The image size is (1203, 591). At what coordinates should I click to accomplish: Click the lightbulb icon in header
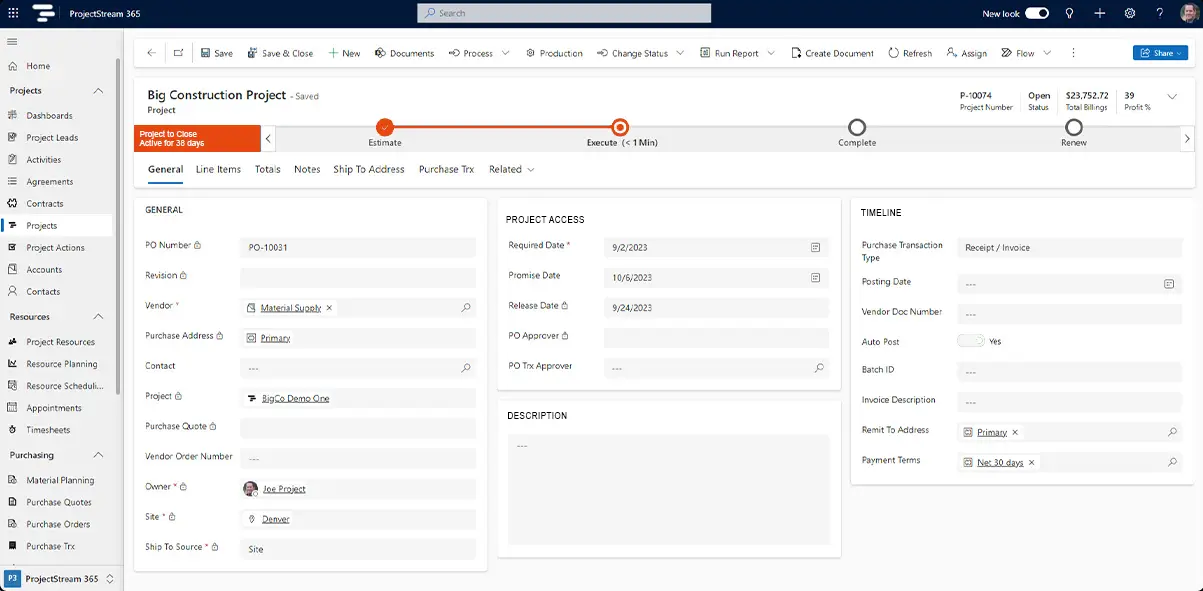tap(1069, 13)
